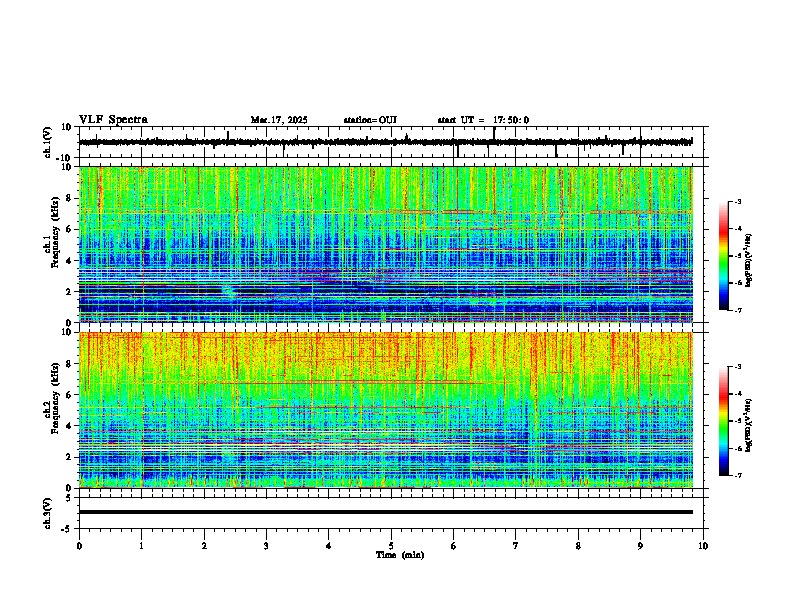Click the time axis tick label "5"
The image size is (792, 612).
(x=391, y=546)
